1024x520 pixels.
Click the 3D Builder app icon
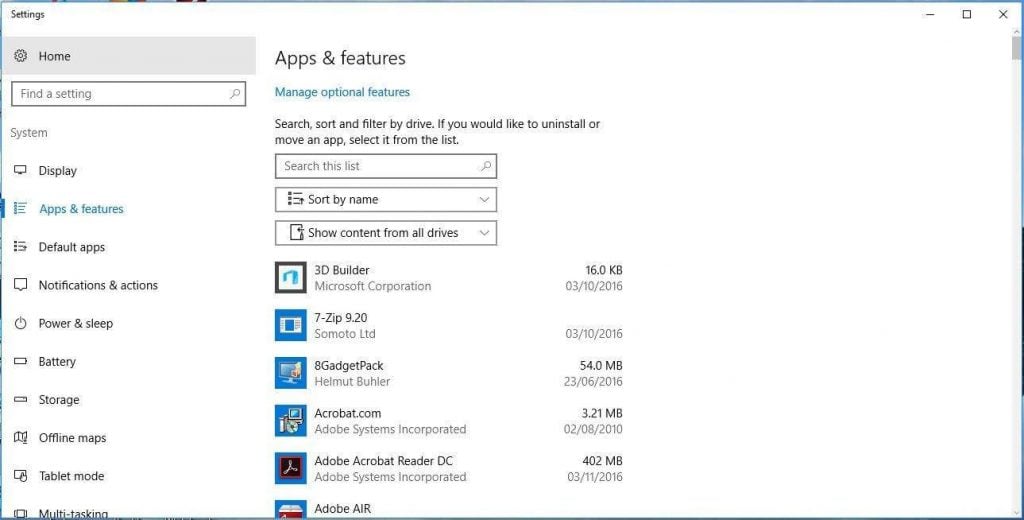(x=291, y=278)
